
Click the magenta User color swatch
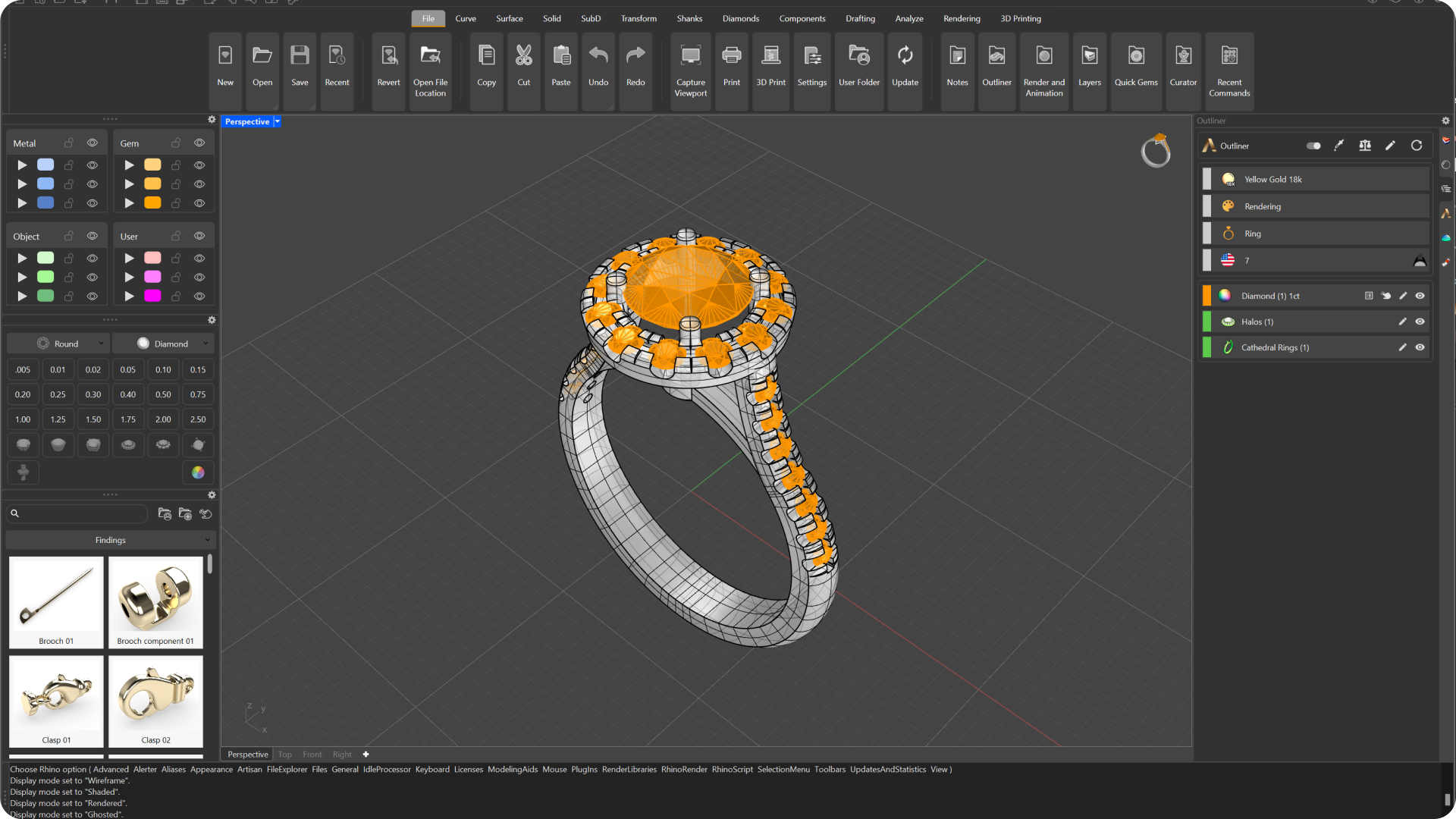152,296
